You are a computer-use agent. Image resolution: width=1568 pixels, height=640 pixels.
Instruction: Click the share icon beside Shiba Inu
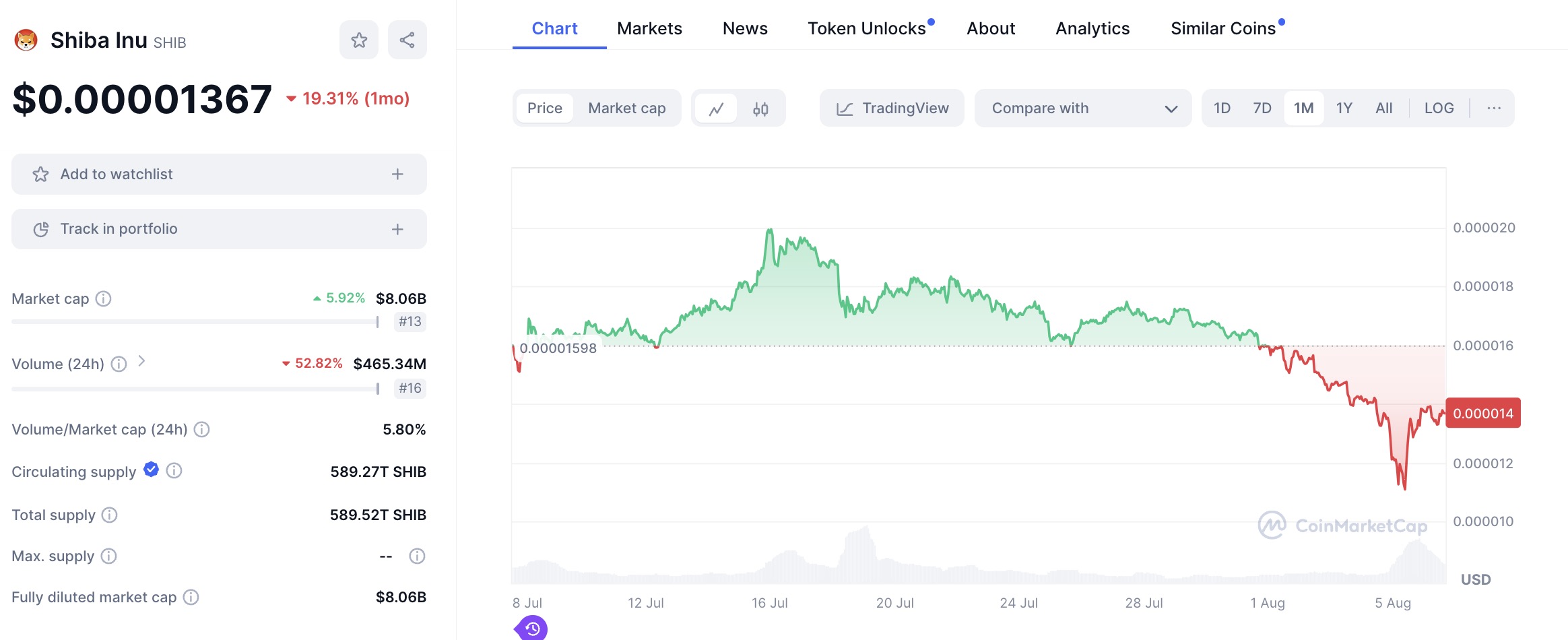pyautogui.click(x=407, y=40)
